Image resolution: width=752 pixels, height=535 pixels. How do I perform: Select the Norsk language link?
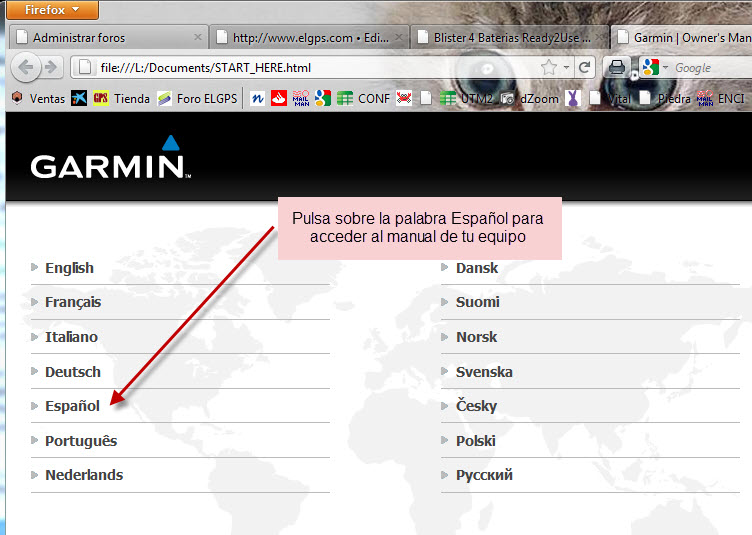(x=476, y=337)
